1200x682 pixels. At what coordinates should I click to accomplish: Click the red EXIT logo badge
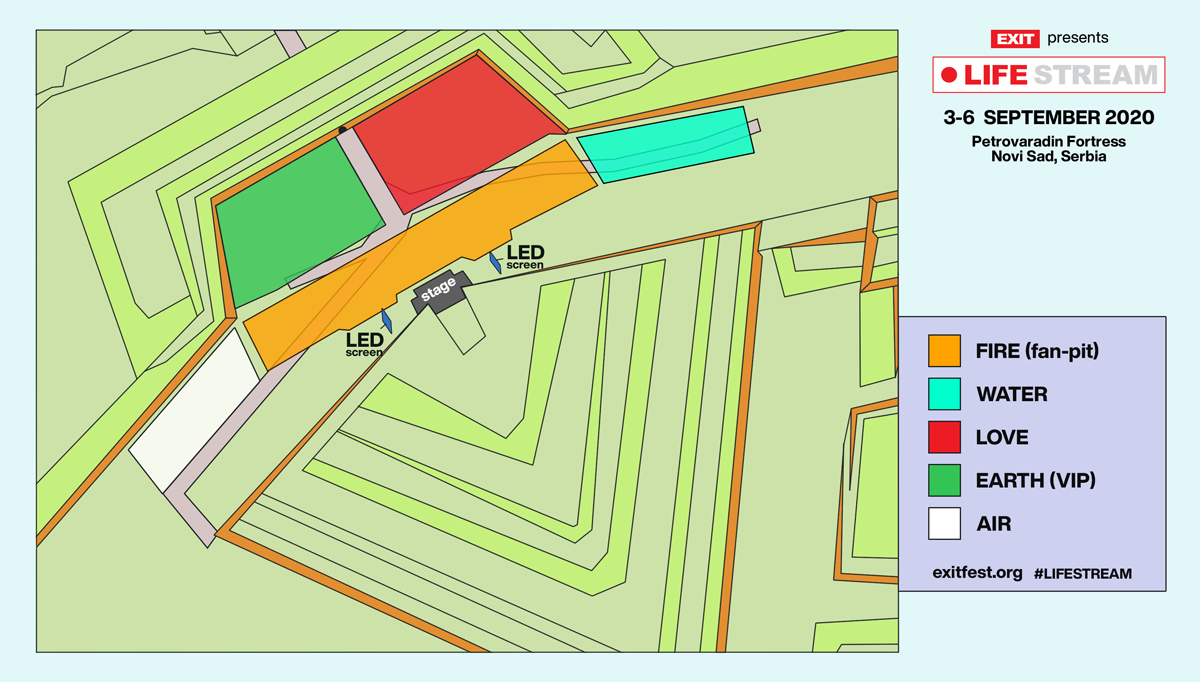pyautogui.click(x=1015, y=39)
